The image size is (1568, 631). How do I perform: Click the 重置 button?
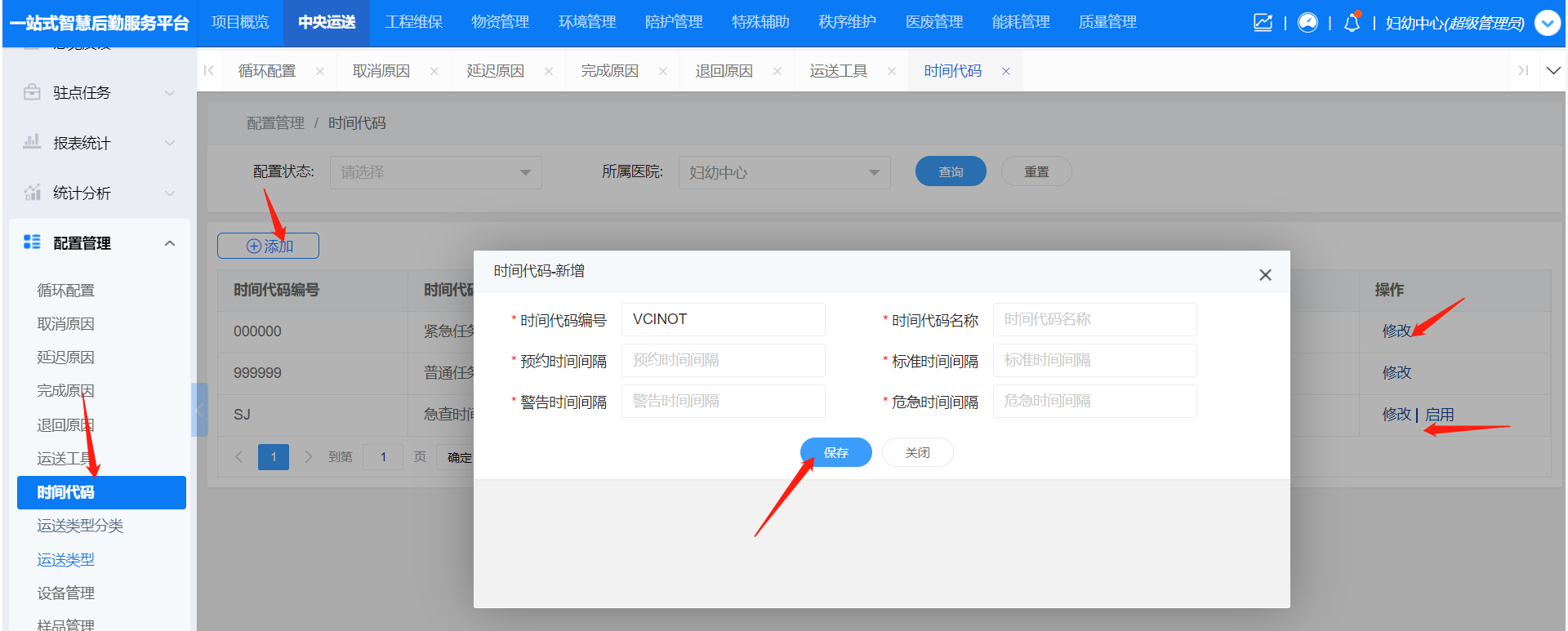coord(1036,171)
